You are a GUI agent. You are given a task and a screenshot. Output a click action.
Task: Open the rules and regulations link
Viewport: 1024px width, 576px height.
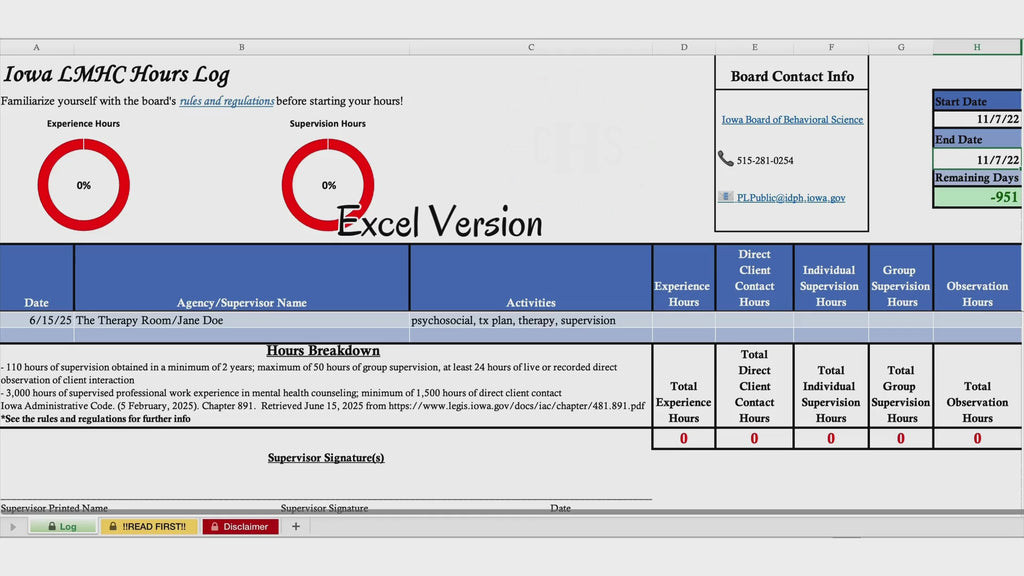(x=227, y=101)
